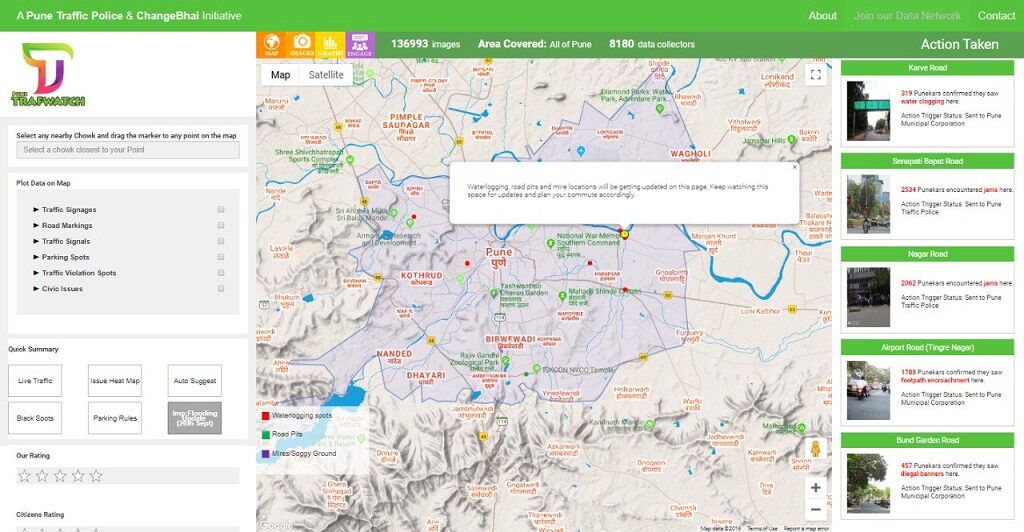Expand Parking Spots tree arrow
This screenshot has height=532, width=1024.
36,257
